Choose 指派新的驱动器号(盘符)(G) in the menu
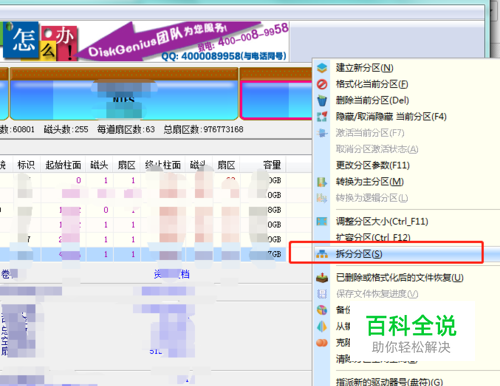Image resolution: width=500 pixels, height=386 pixels. (389, 382)
